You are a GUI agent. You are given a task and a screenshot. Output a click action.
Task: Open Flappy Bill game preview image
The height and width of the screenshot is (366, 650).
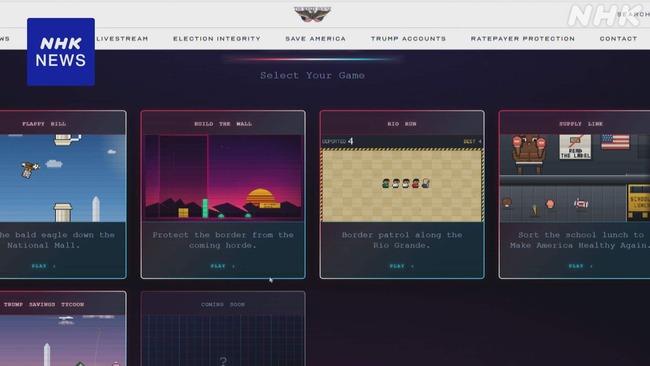63,178
